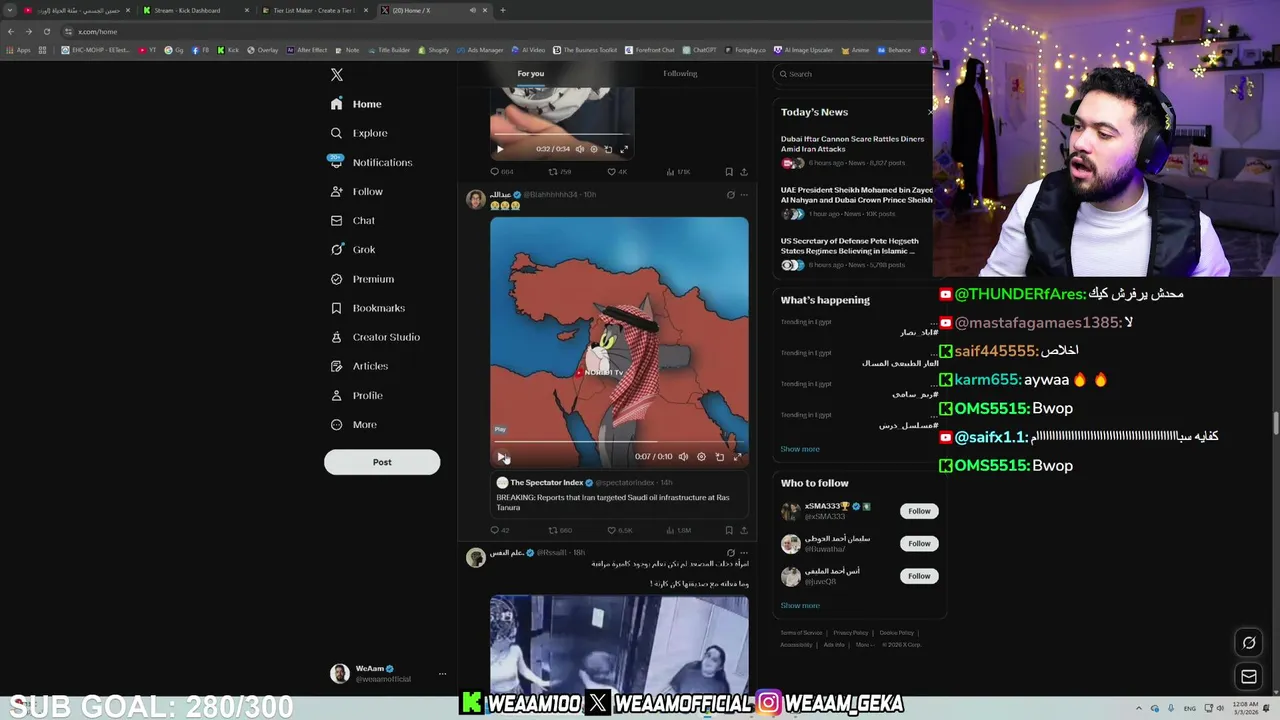Viewport: 1280px width, 720px height.
Task: Open a new browser tab
Action: [x=503, y=10]
